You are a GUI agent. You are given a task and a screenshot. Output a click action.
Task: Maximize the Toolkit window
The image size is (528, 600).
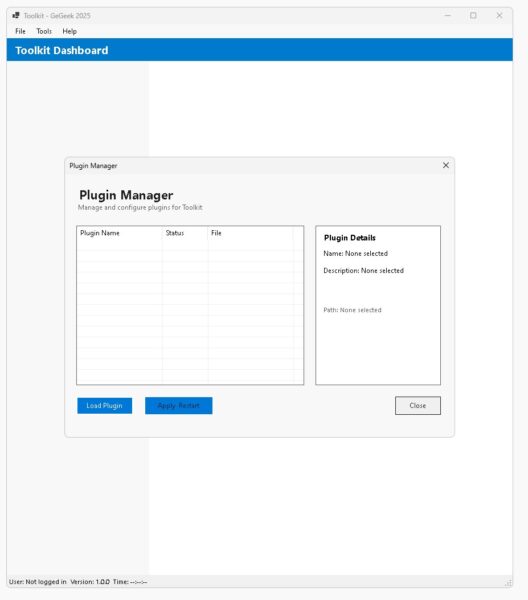[473, 15]
